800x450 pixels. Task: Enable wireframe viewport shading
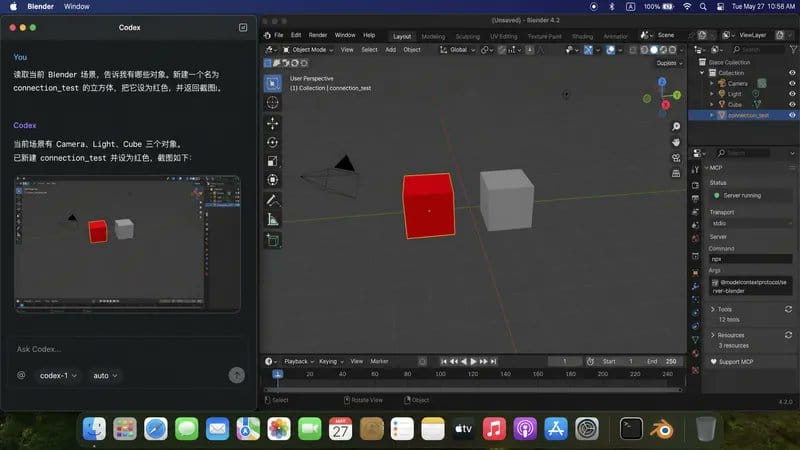pyautogui.click(x=644, y=49)
